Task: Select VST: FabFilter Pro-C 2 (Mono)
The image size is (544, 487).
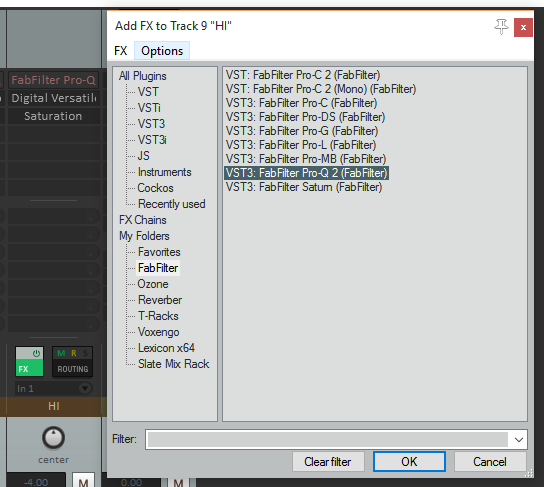Action: point(321,89)
